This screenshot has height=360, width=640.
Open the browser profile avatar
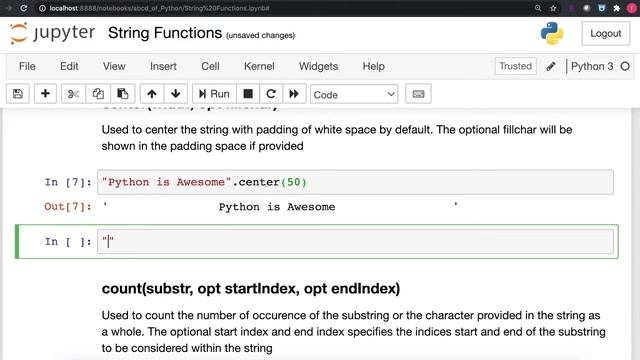(x=631, y=8)
